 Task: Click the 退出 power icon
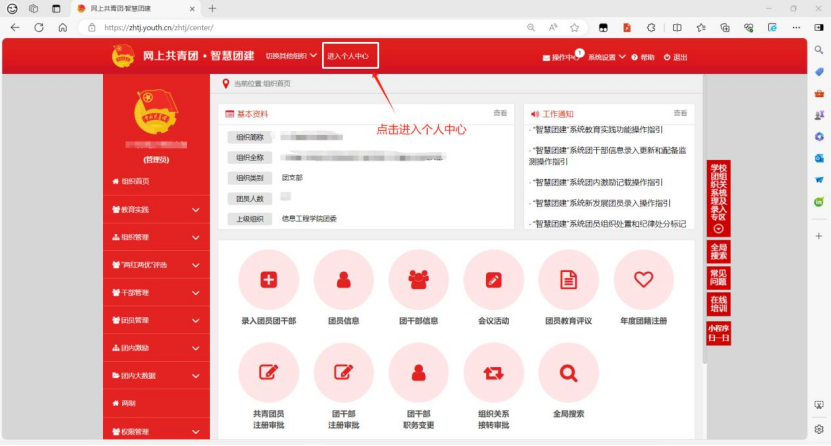667,57
